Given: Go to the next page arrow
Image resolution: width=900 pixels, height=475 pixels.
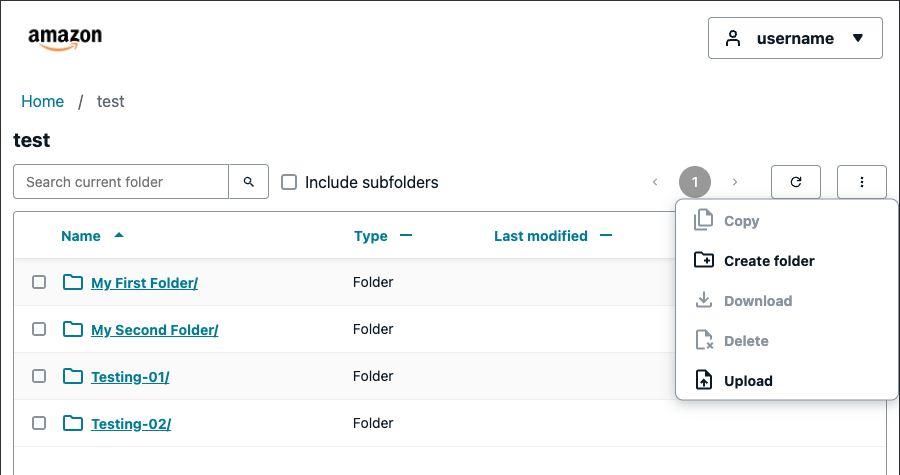Looking at the screenshot, I should click(735, 182).
